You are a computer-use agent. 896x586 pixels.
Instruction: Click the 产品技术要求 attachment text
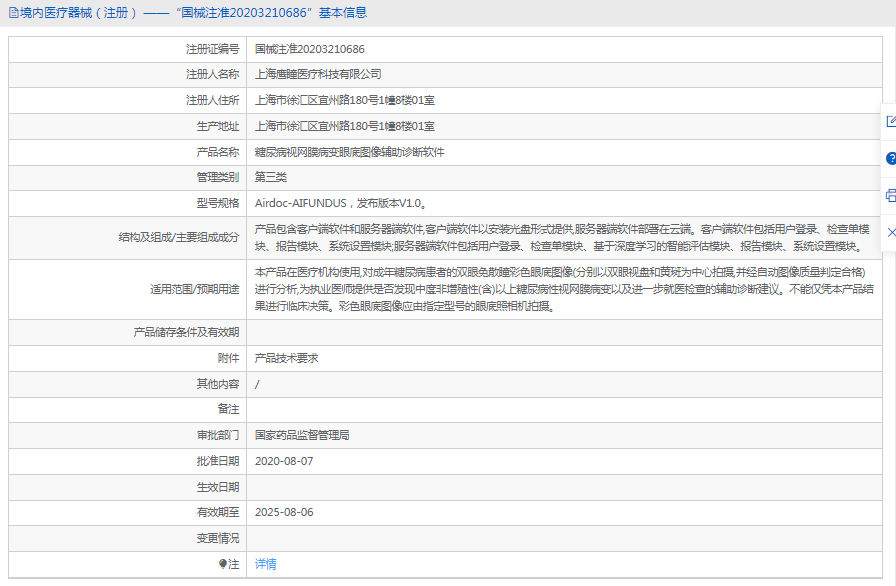tap(286, 358)
